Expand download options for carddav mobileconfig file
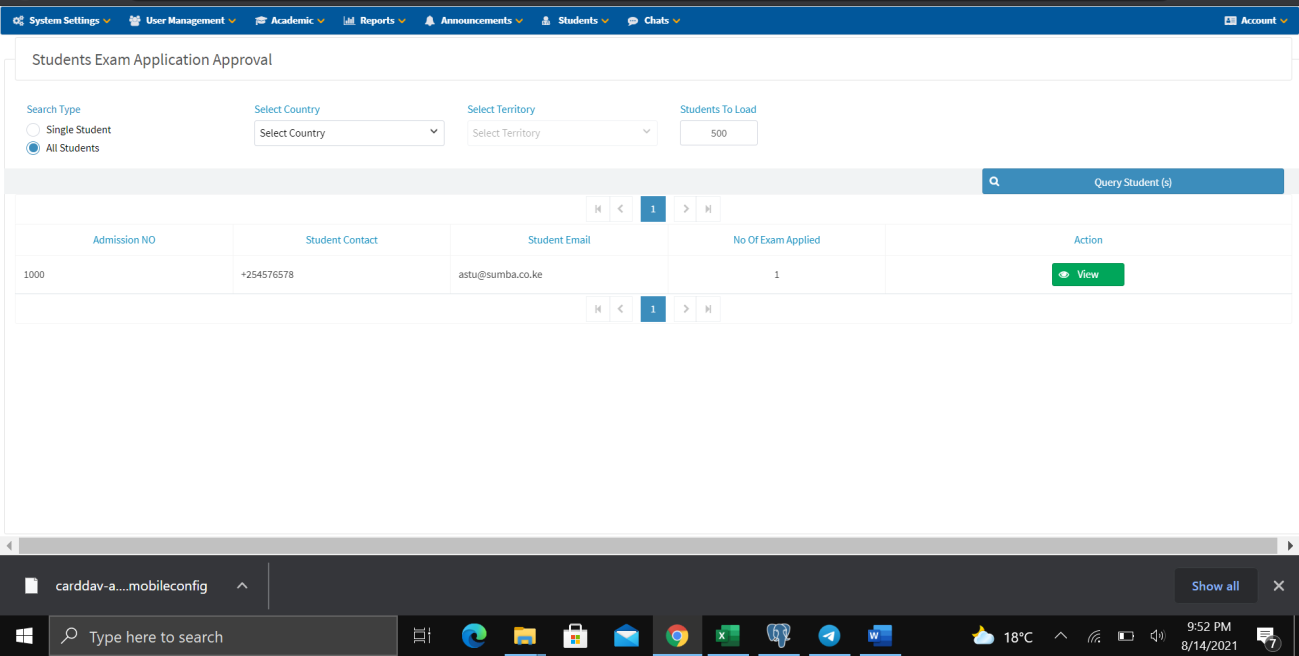1299x656 pixels. (x=242, y=586)
